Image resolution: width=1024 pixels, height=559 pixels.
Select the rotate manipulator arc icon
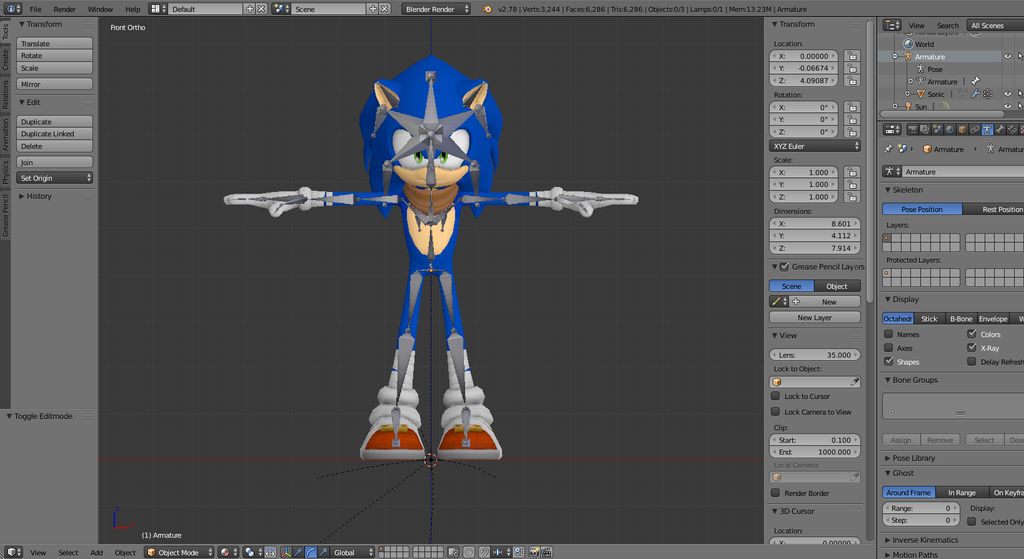[x=311, y=552]
